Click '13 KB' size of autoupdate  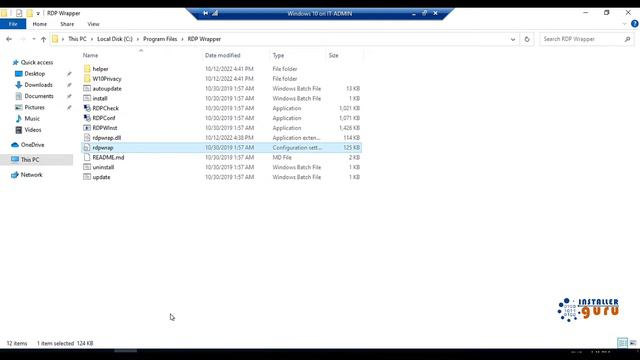coord(353,89)
